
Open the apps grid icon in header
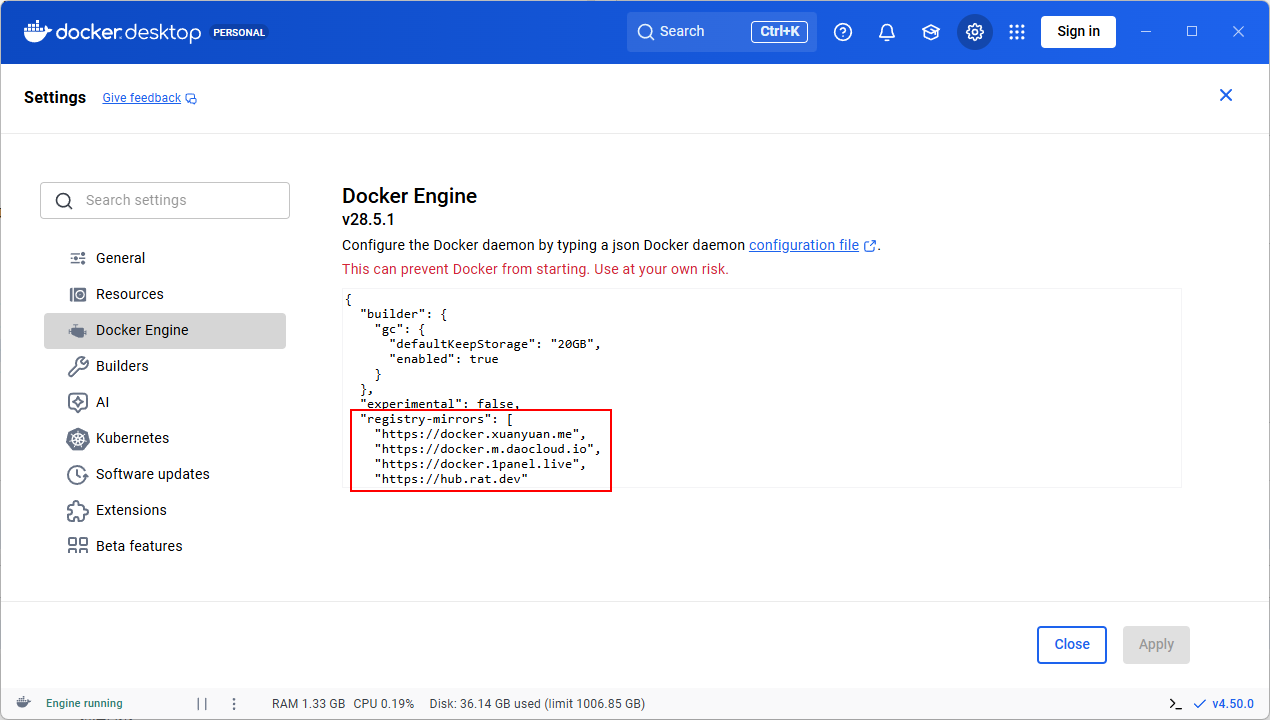coord(1017,32)
